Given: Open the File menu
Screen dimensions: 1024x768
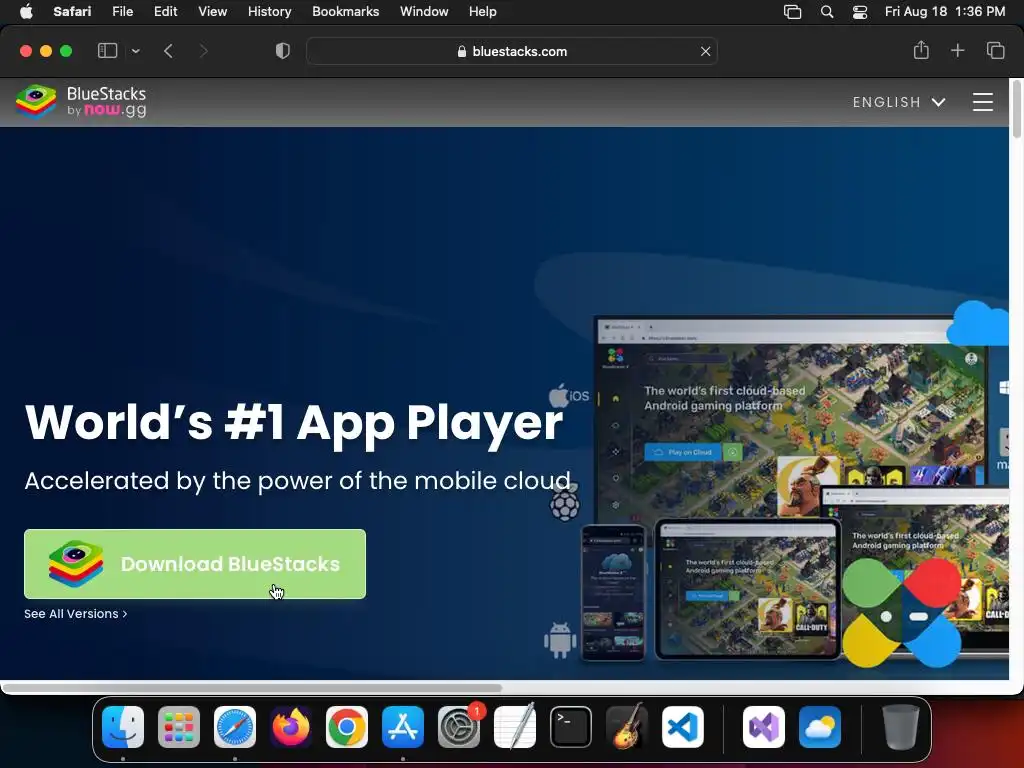Looking at the screenshot, I should click(122, 12).
